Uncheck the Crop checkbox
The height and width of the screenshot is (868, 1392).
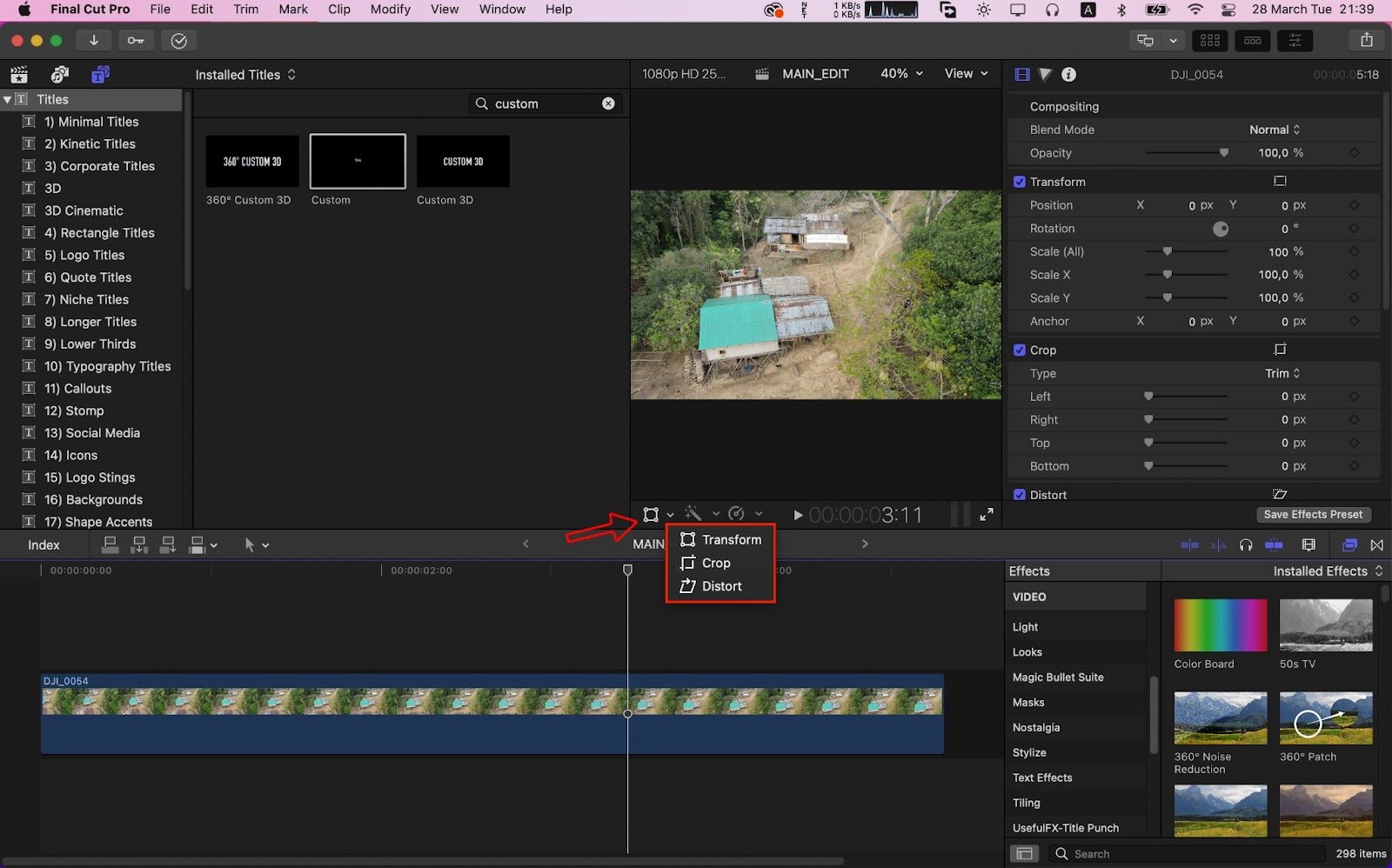click(1020, 351)
